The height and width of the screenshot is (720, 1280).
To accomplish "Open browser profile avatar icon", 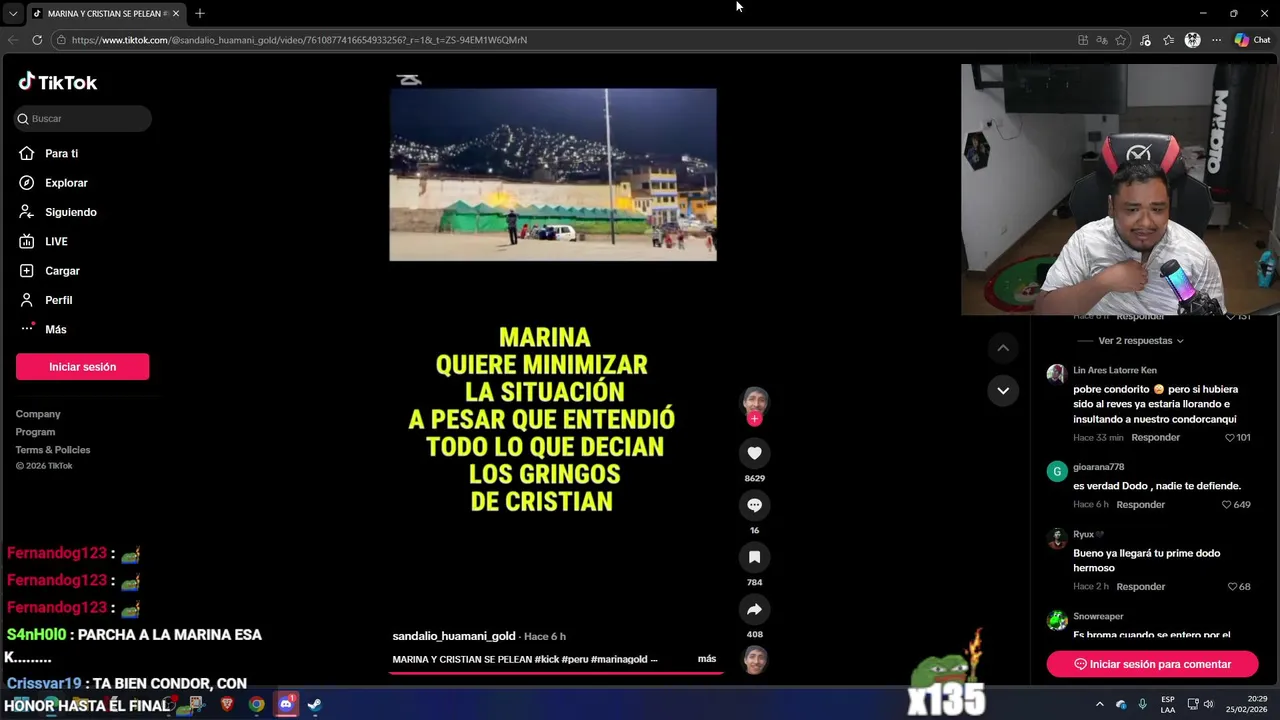I will tap(1192, 40).
